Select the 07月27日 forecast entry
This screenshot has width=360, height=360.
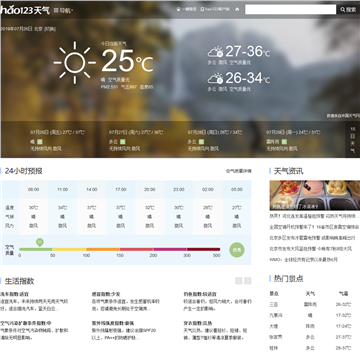[x=136, y=140]
